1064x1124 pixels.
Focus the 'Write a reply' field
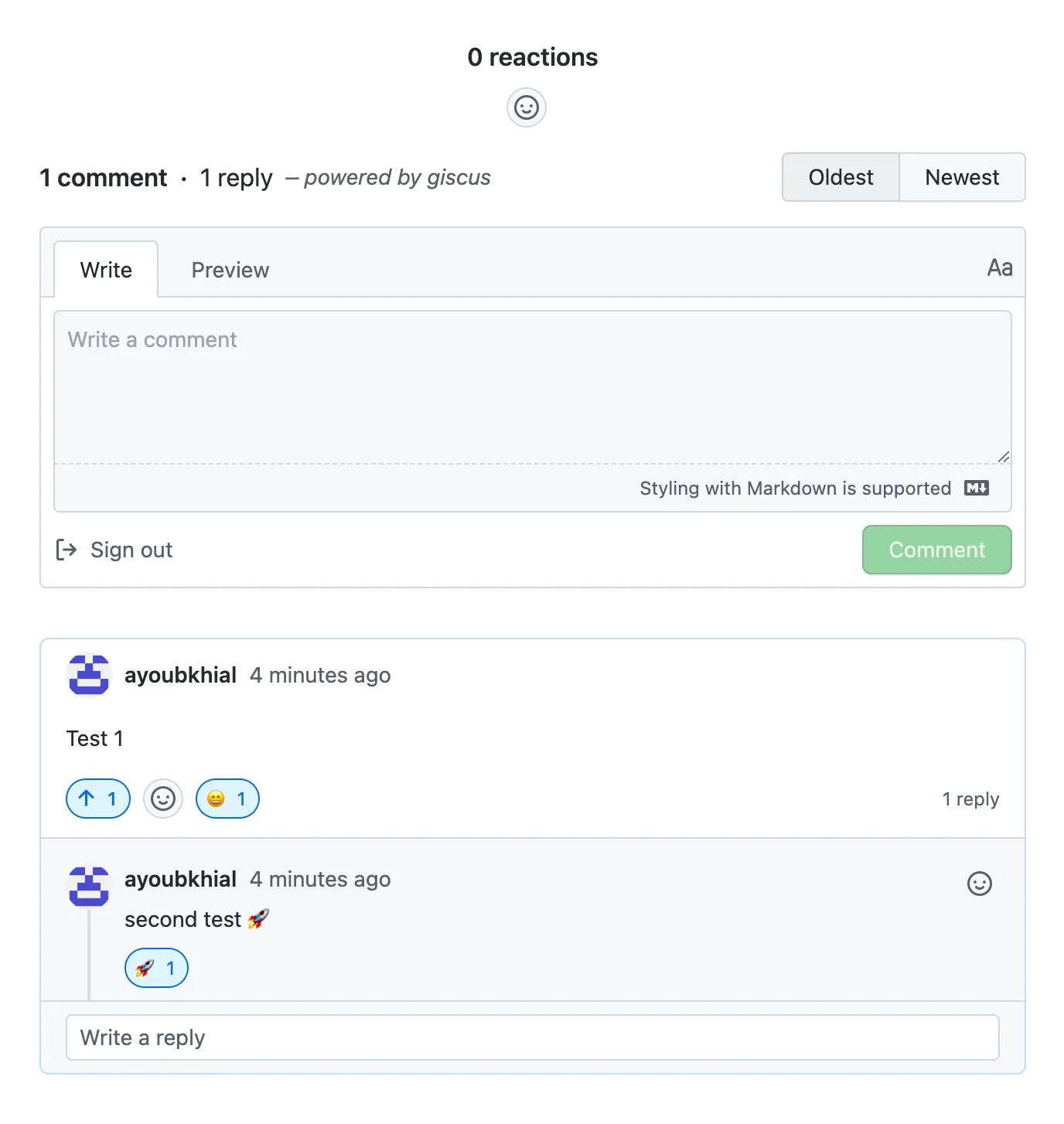click(x=532, y=1037)
